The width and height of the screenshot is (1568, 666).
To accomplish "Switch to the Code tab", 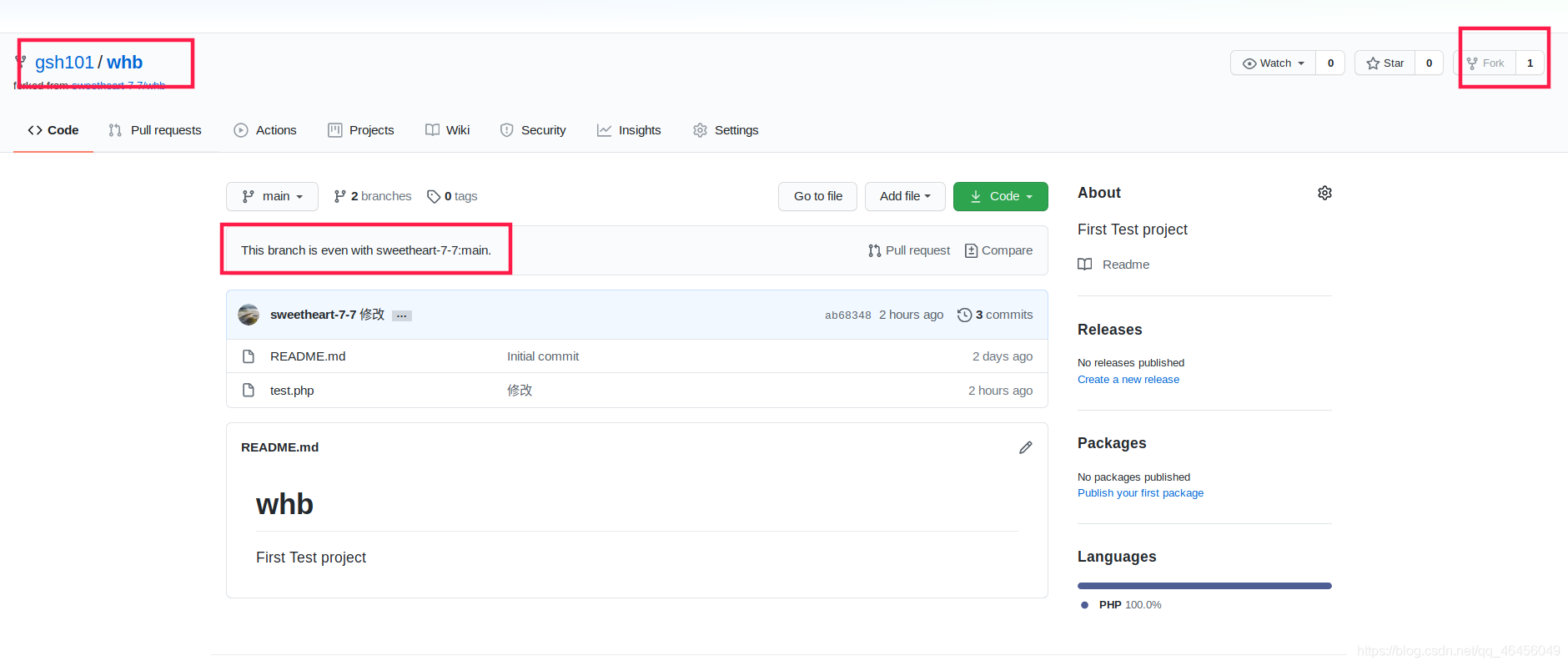I will (53, 130).
